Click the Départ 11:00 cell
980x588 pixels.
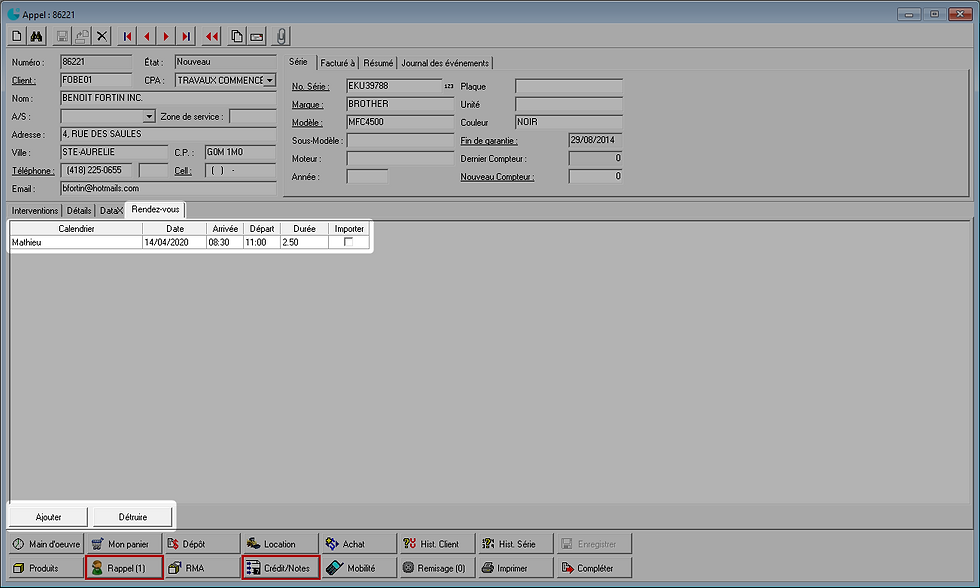pos(261,242)
